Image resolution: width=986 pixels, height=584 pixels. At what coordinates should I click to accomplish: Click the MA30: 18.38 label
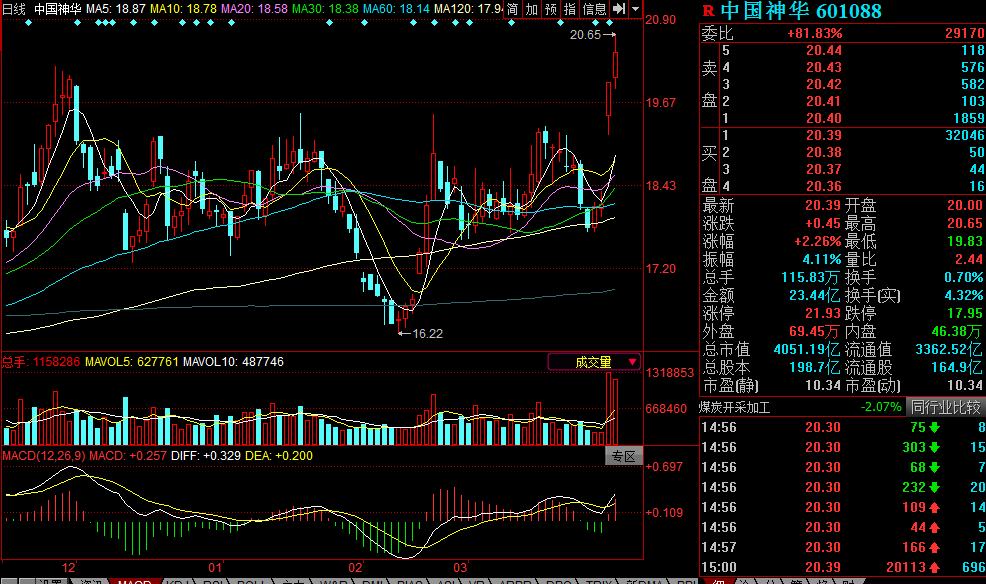pos(326,9)
